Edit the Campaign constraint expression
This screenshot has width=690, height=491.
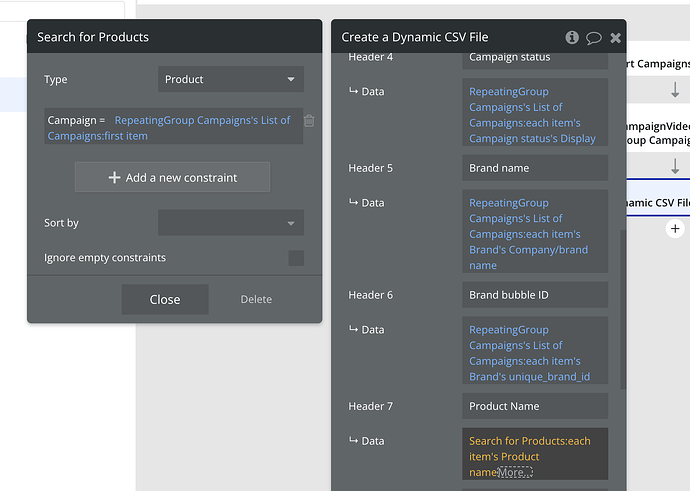170,128
